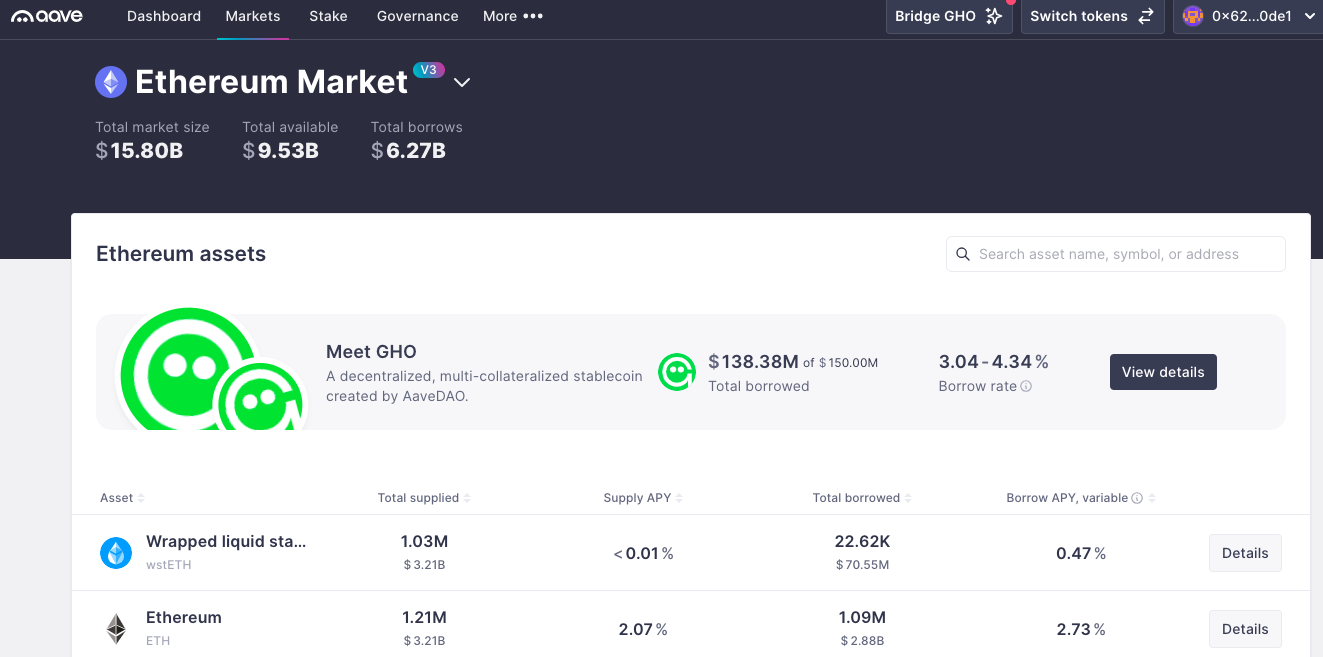Click the ETH token icon in Ethereum row
Screen dimensions: 1323x657
click(x=116, y=629)
